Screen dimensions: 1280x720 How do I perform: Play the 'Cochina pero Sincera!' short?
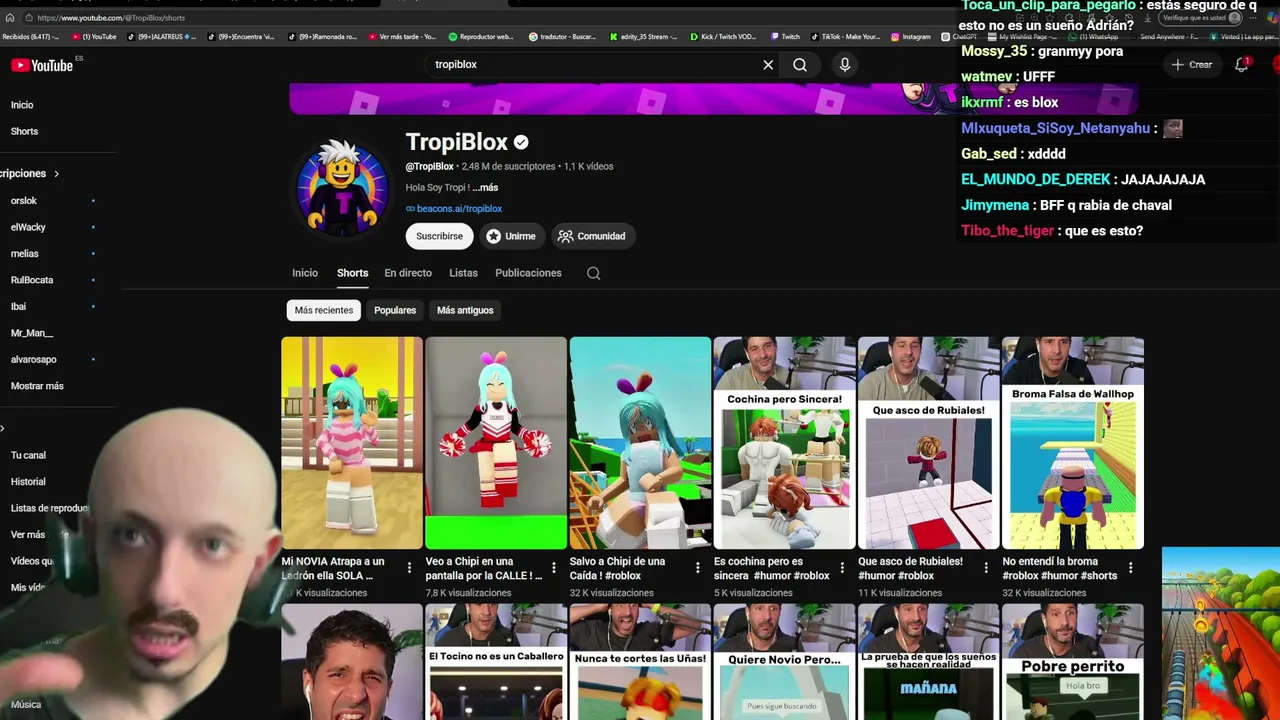(784, 443)
